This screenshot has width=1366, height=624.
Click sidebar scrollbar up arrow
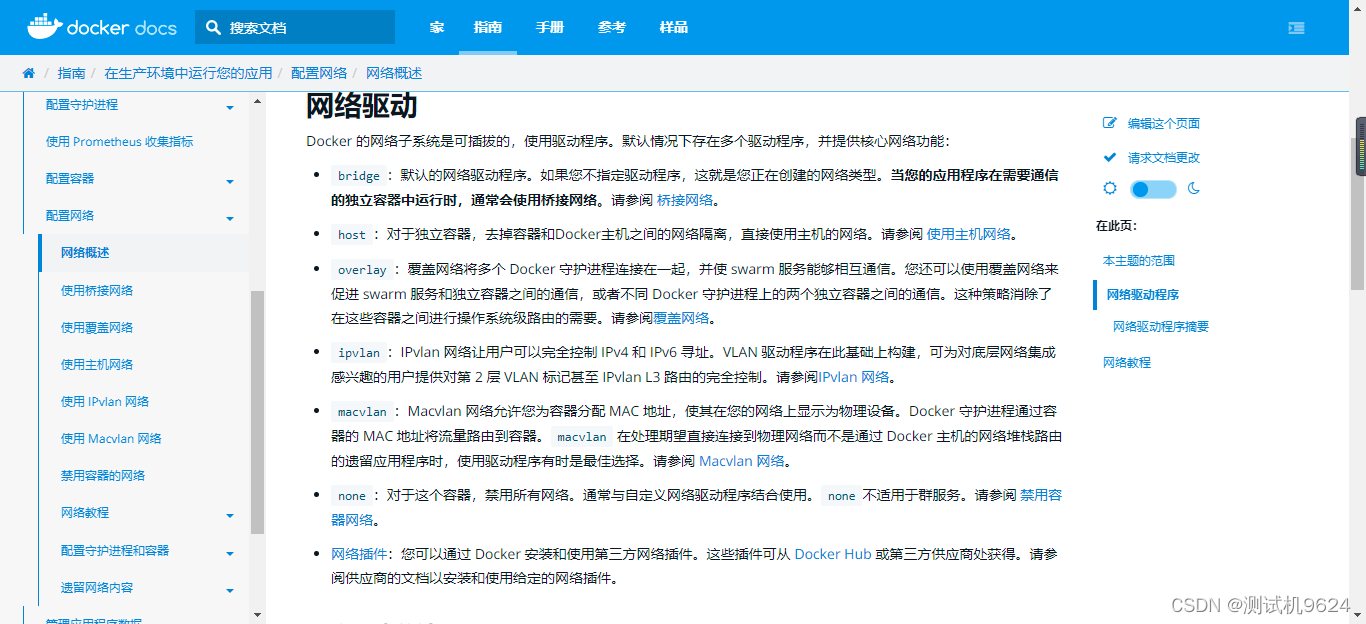[x=257, y=101]
